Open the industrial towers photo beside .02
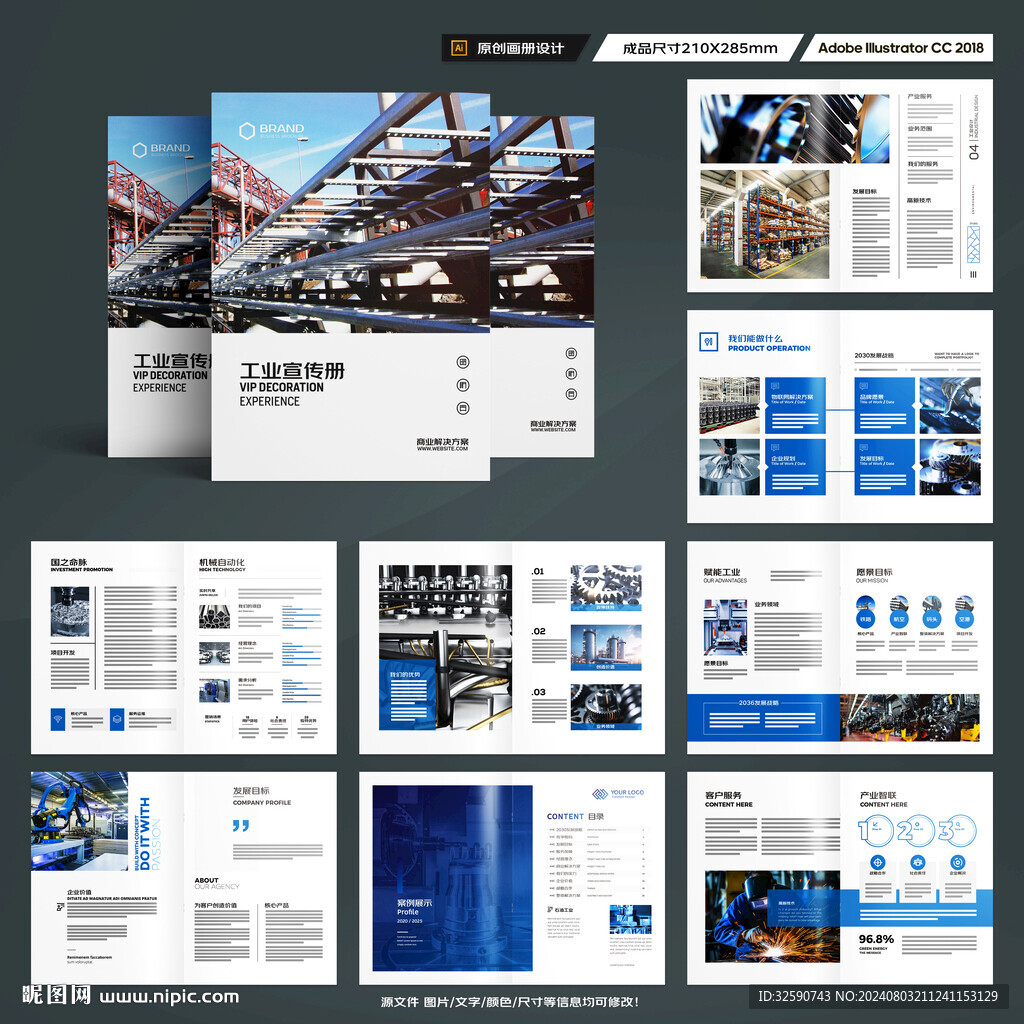The height and width of the screenshot is (1024, 1024). (606, 647)
